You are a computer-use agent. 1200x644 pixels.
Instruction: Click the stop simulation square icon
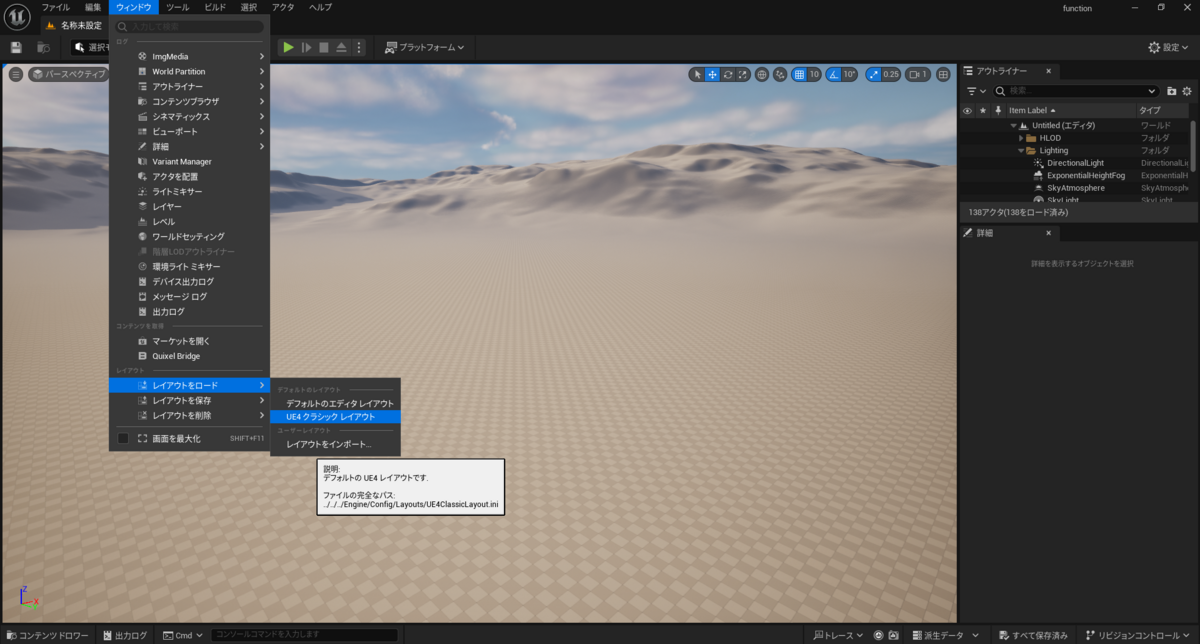pyautogui.click(x=324, y=47)
